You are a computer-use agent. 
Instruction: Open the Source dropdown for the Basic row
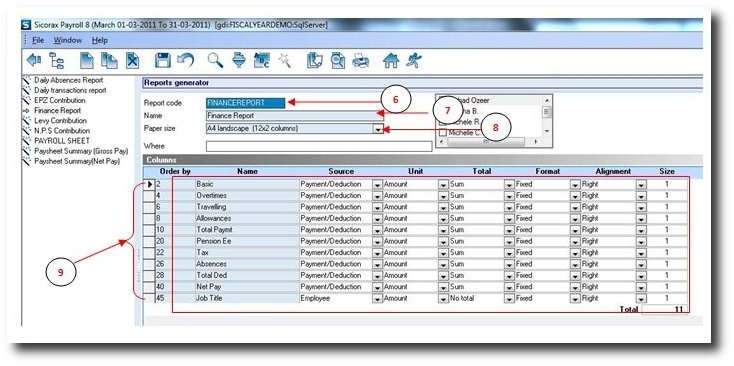click(377, 184)
